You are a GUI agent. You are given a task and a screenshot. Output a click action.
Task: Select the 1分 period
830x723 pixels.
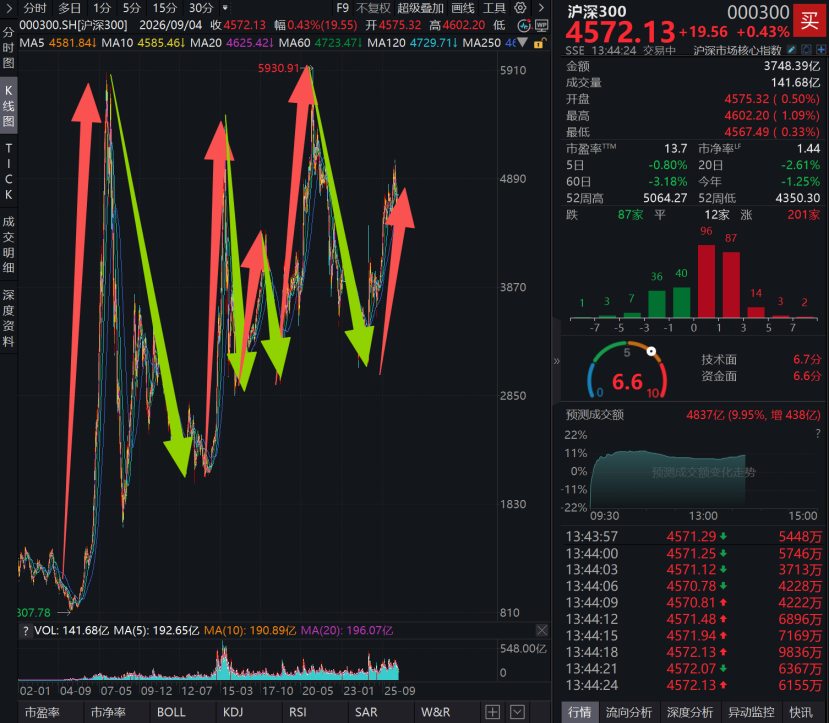tap(102, 8)
